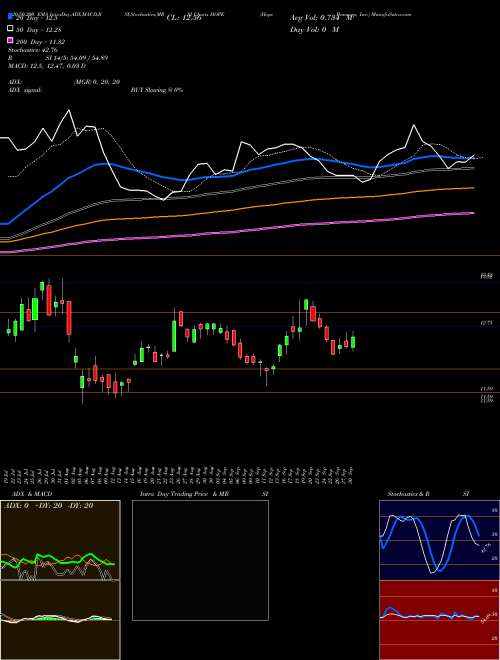Click the MACD: 12.5, 12.47 values line
This screenshot has height=660, width=500.
[47, 66]
